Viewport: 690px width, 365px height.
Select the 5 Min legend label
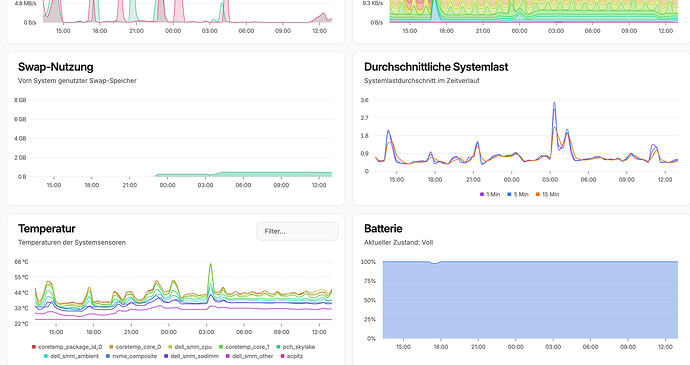pyautogui.click(x=521, y=194)
